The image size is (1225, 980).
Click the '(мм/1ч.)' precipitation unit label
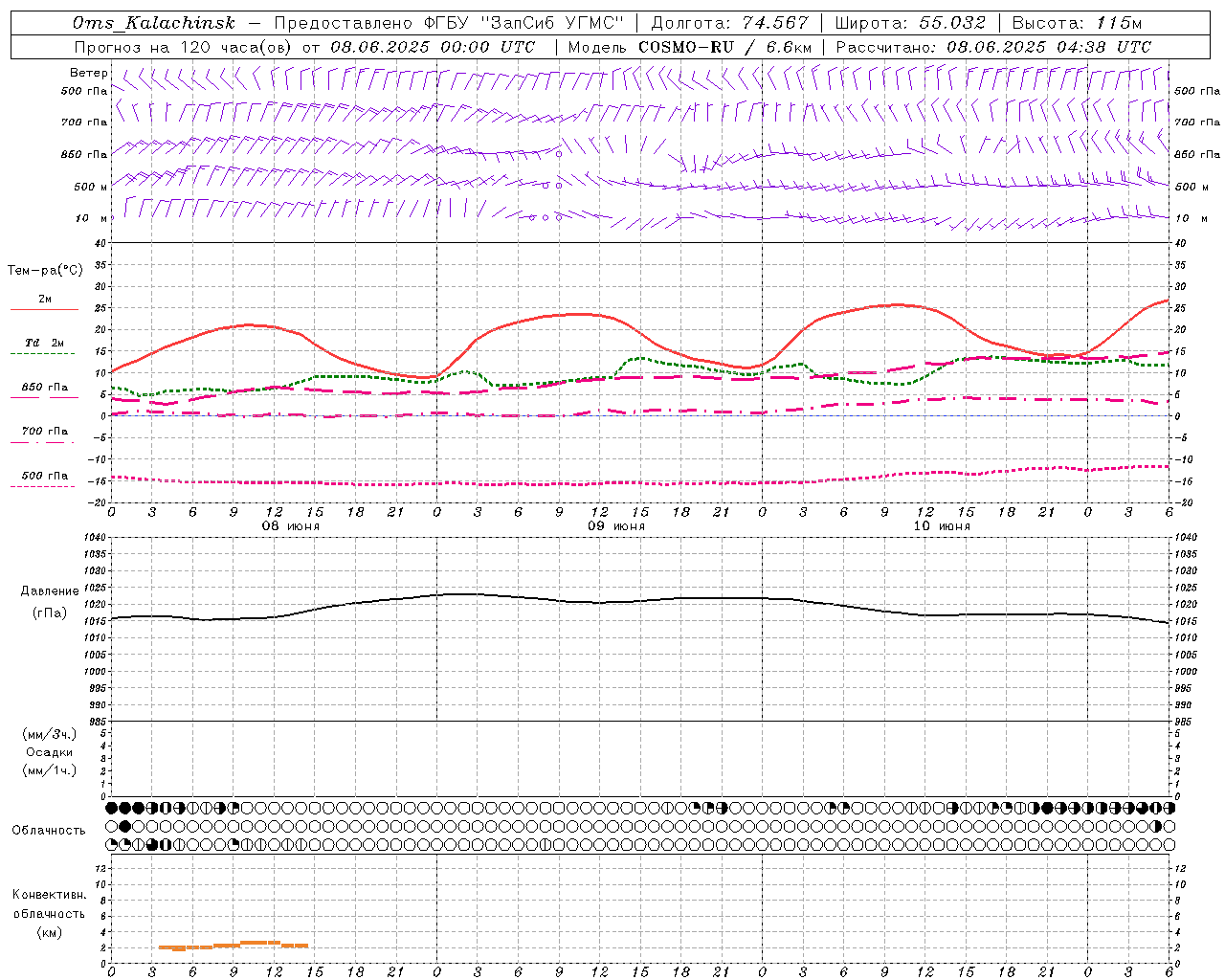[50, 770]
